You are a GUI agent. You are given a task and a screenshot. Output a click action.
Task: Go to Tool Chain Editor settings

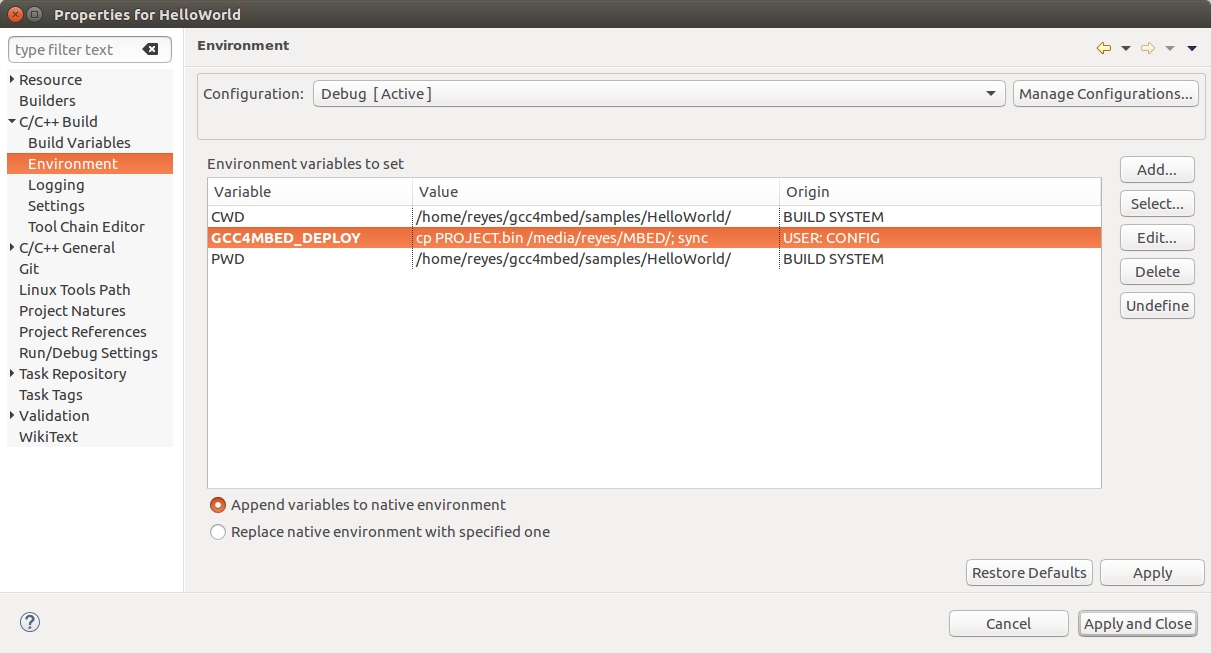click(x=86, y=227)
